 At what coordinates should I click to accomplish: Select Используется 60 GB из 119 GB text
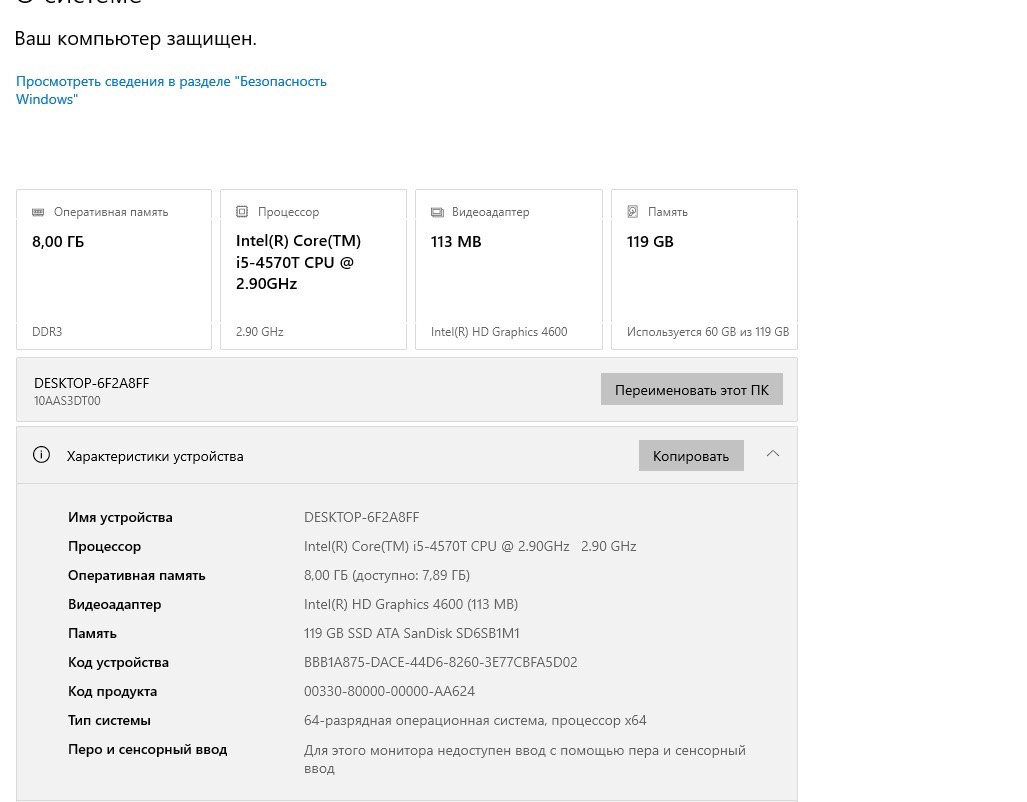click(x=707, y=332)
